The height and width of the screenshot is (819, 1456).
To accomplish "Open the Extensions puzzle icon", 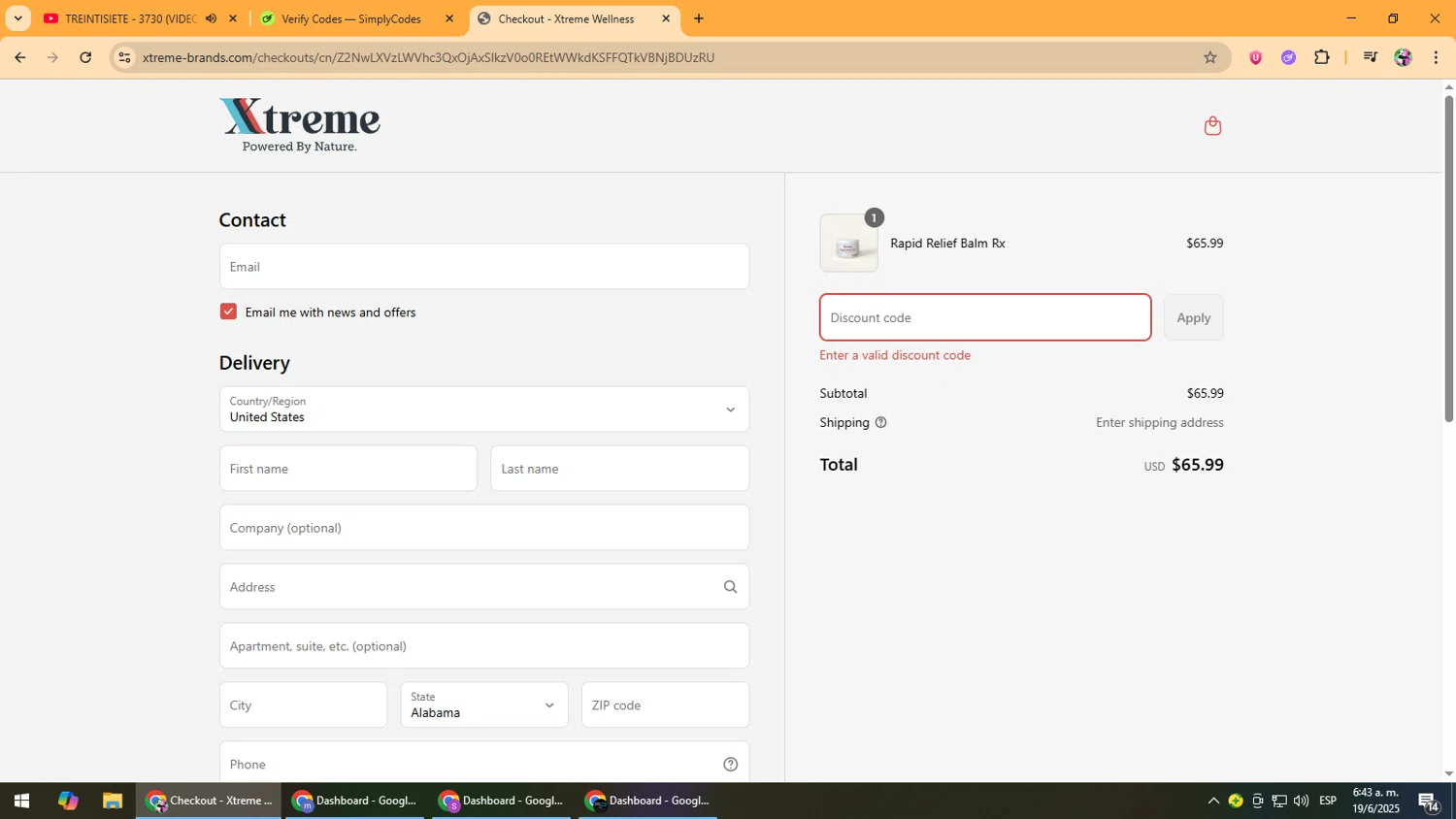I will tap(1321, 57).
